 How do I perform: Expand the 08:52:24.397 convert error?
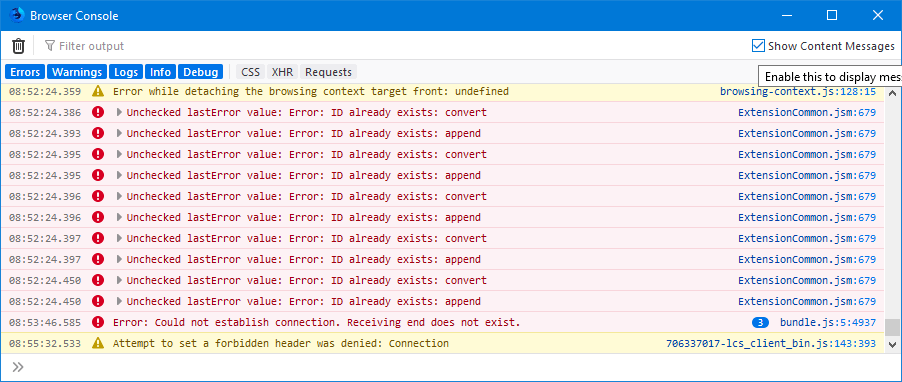(119, 238)
